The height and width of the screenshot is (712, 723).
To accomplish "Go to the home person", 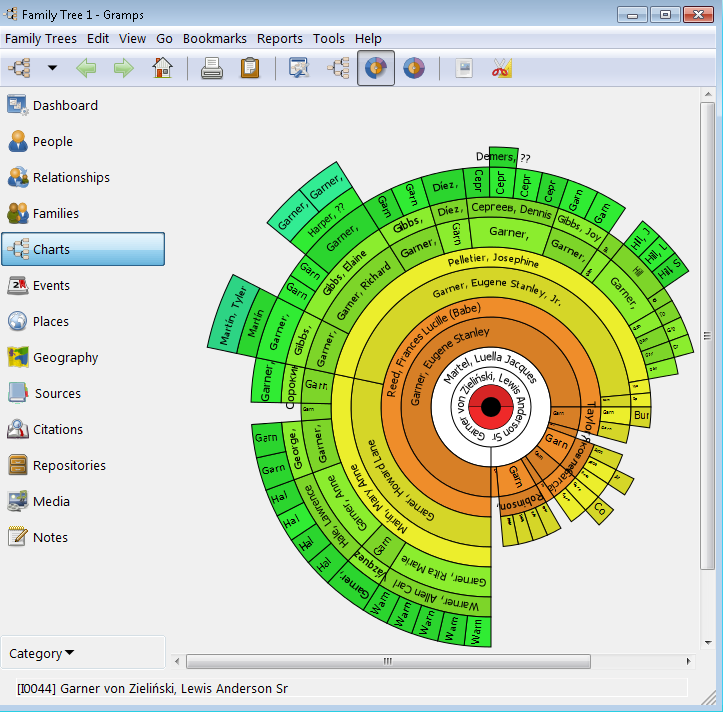I will pyautogui.click(x=162, y=68).
